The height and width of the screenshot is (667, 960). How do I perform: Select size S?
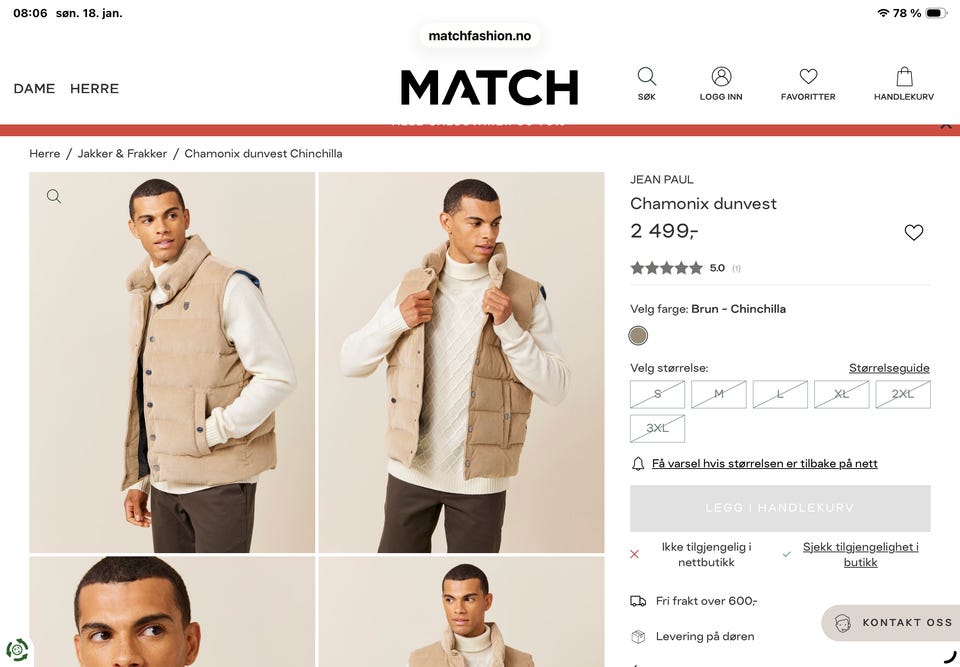[x=658, y=394]
